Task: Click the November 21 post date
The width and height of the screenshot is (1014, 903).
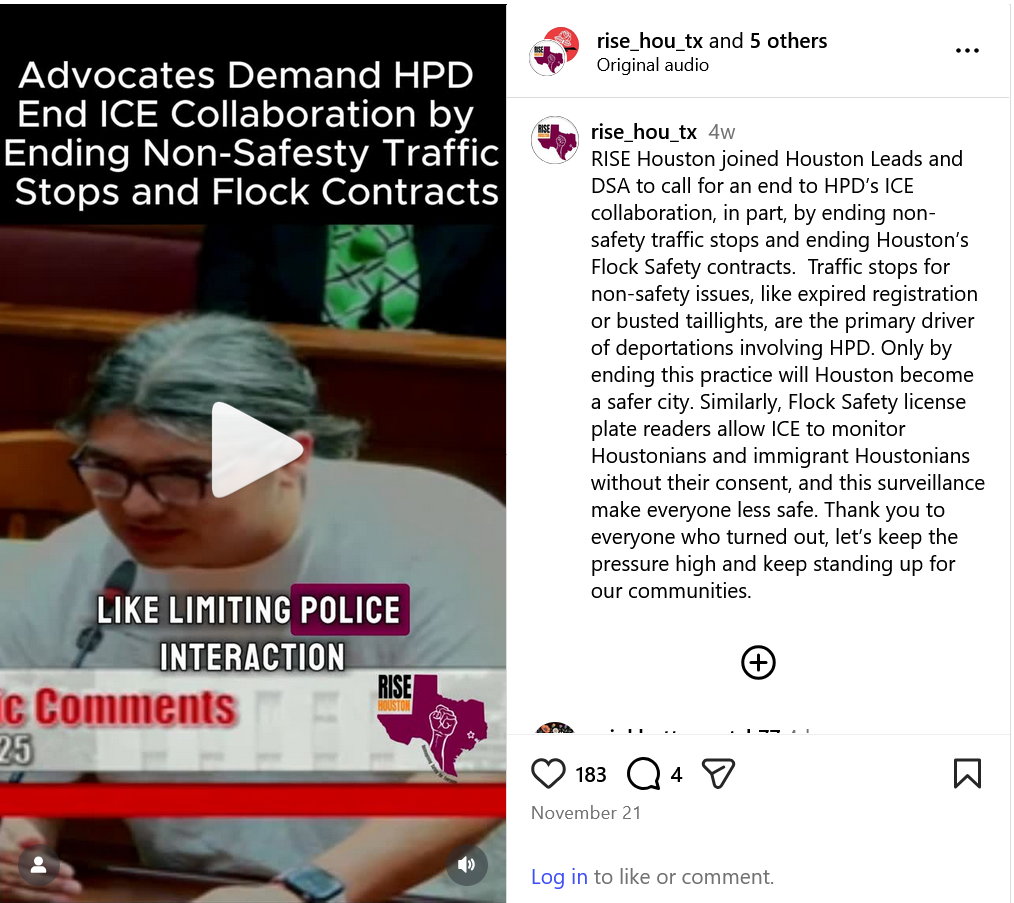Action: [586, 812]
